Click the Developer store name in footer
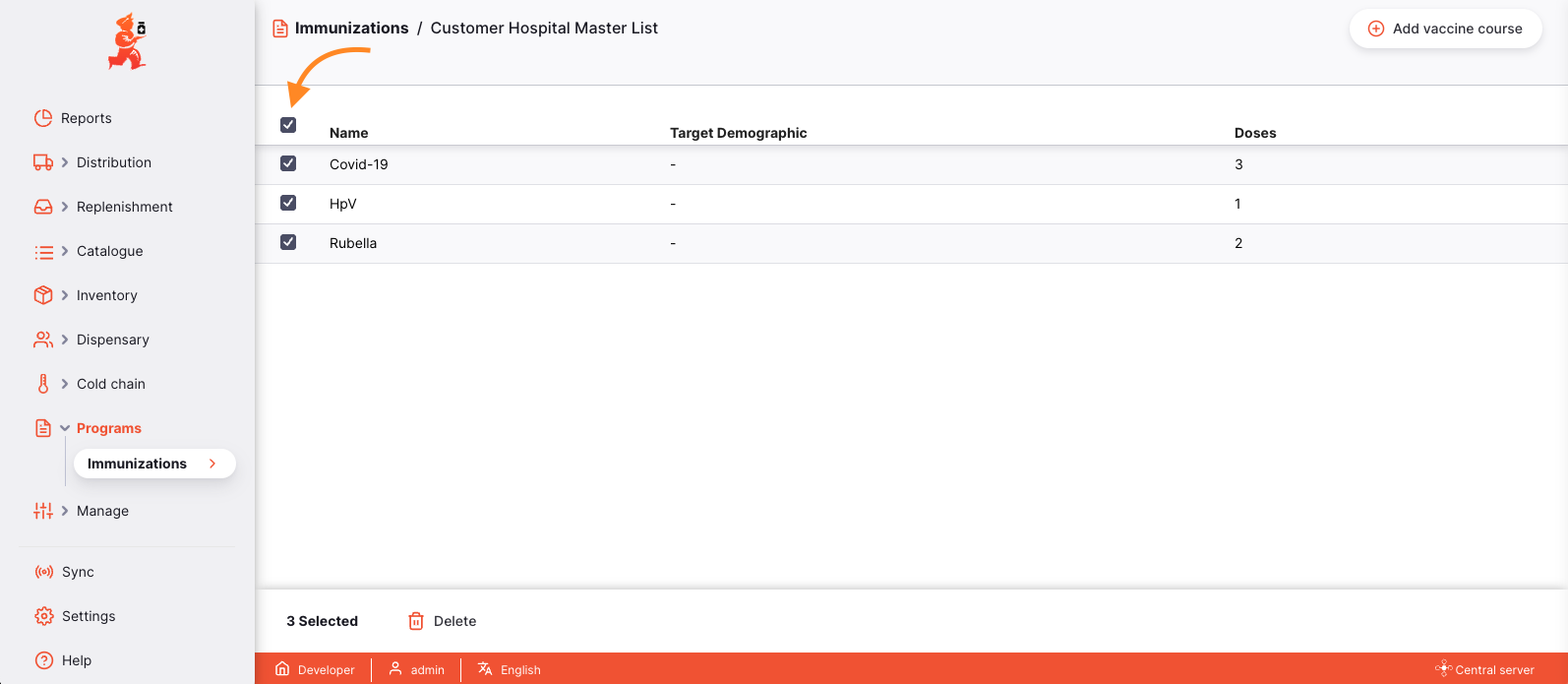1568x684 pixels. pos(327,670)
